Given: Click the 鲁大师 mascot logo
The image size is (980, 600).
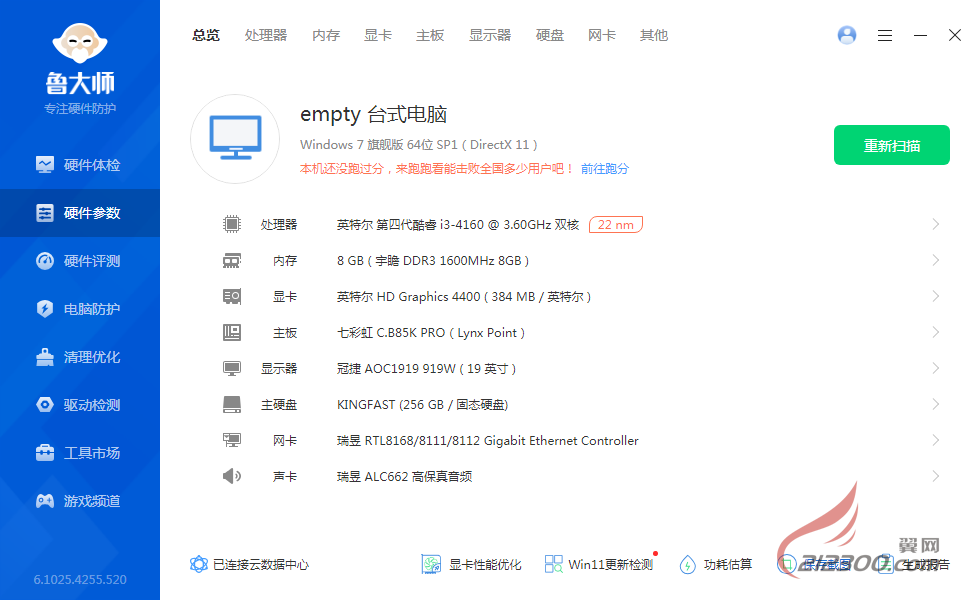Looking at the screenshot, I should tap(80, 42).
